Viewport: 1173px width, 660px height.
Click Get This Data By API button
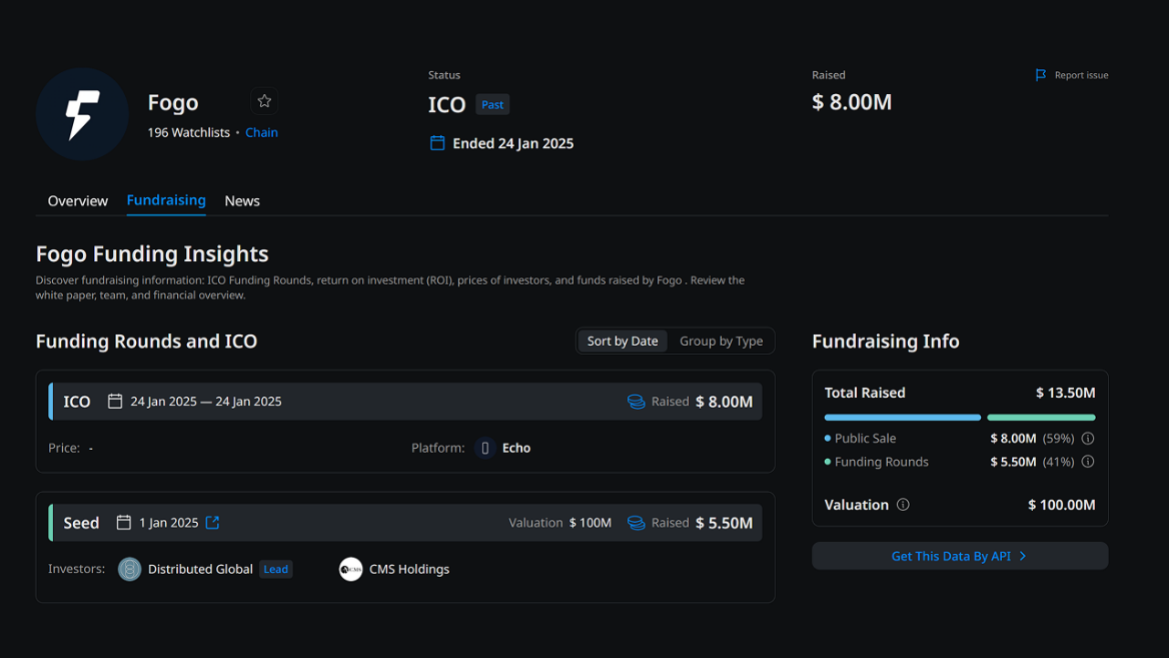(x=959, y=556)
